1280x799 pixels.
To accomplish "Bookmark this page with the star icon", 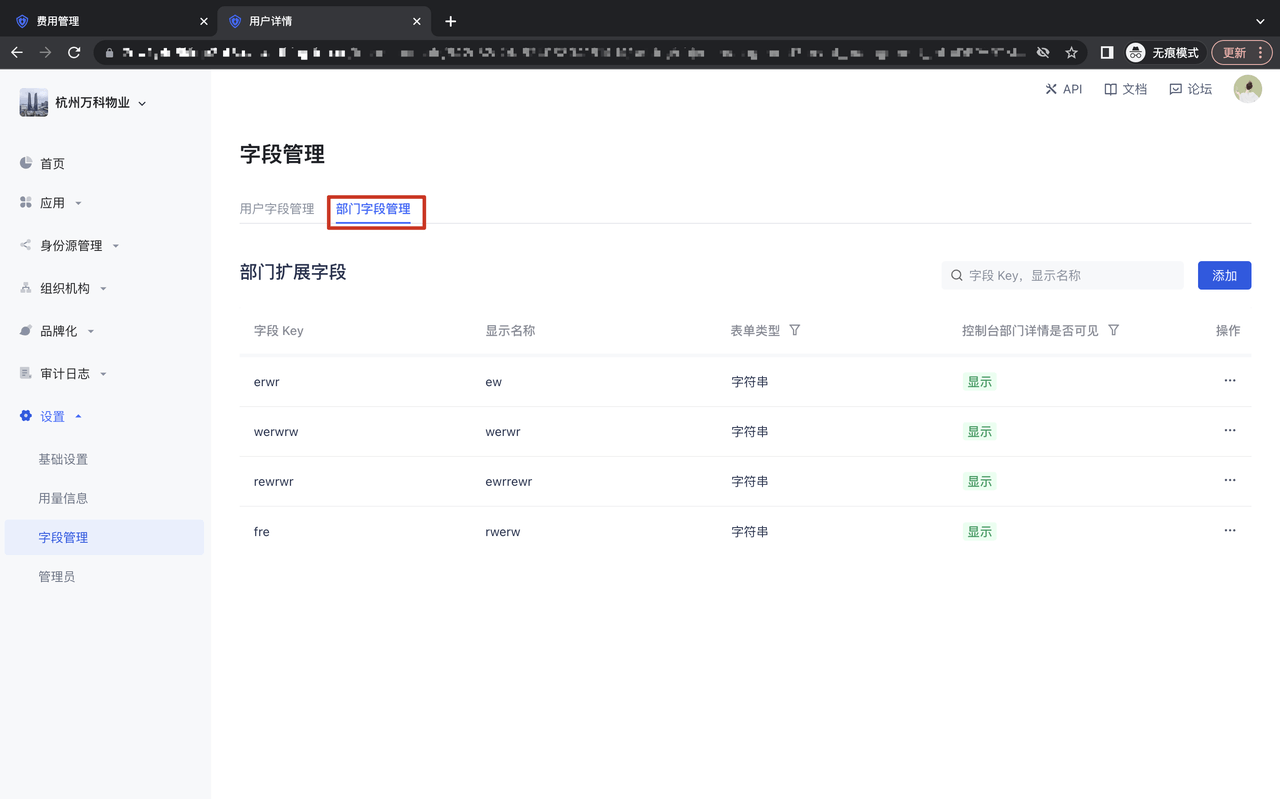I will click(x=1071, y=52).
